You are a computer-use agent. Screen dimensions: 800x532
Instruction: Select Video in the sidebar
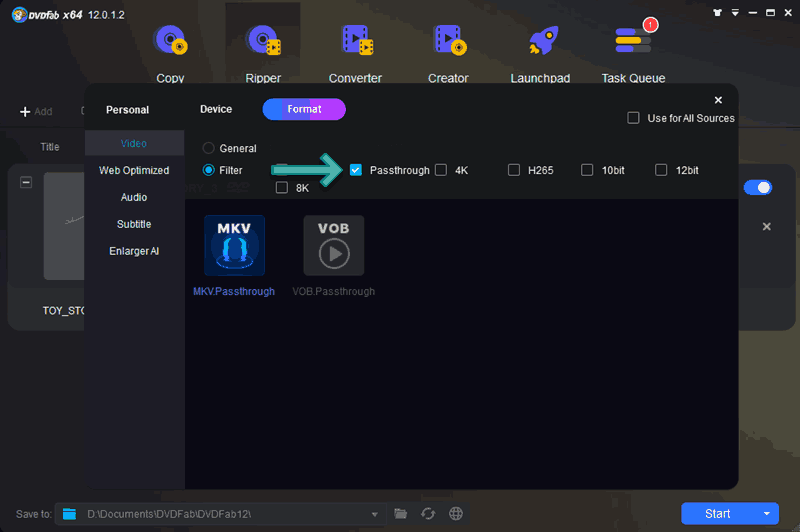coord(134,143)
